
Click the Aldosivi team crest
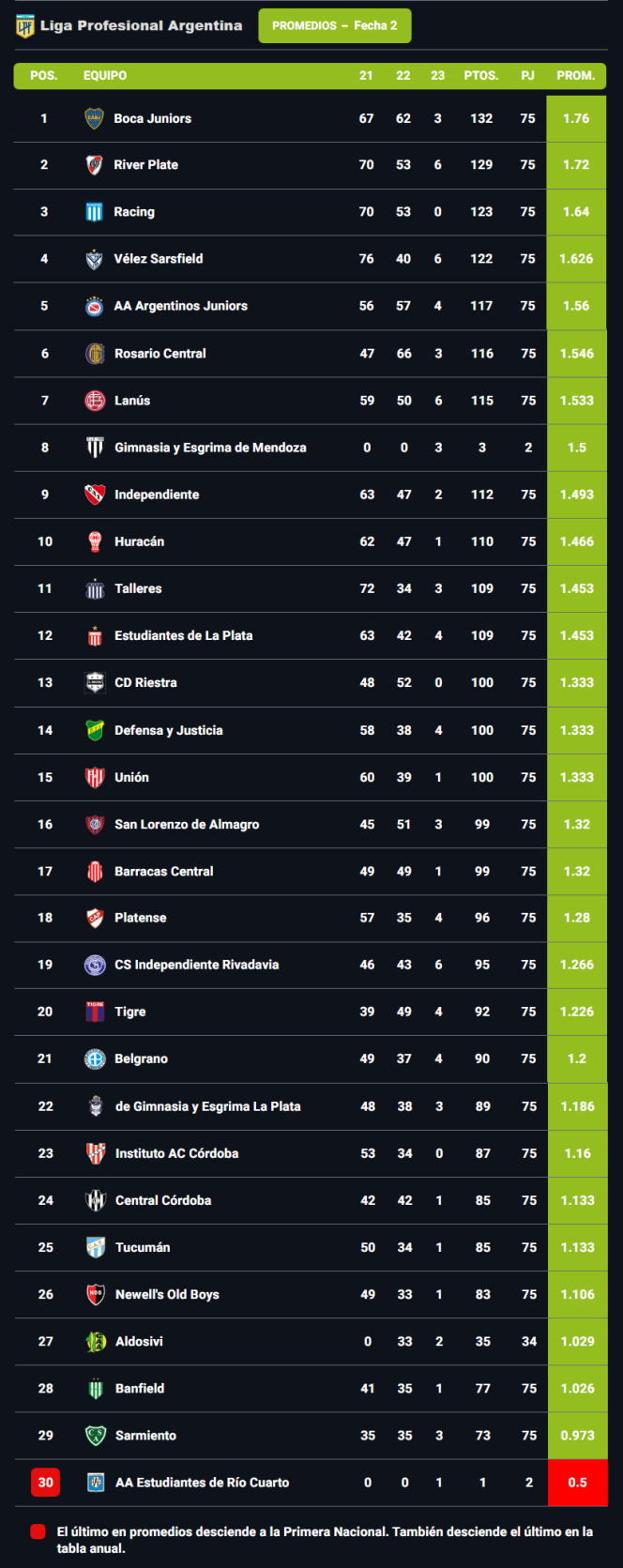[x=96, y=1341]
